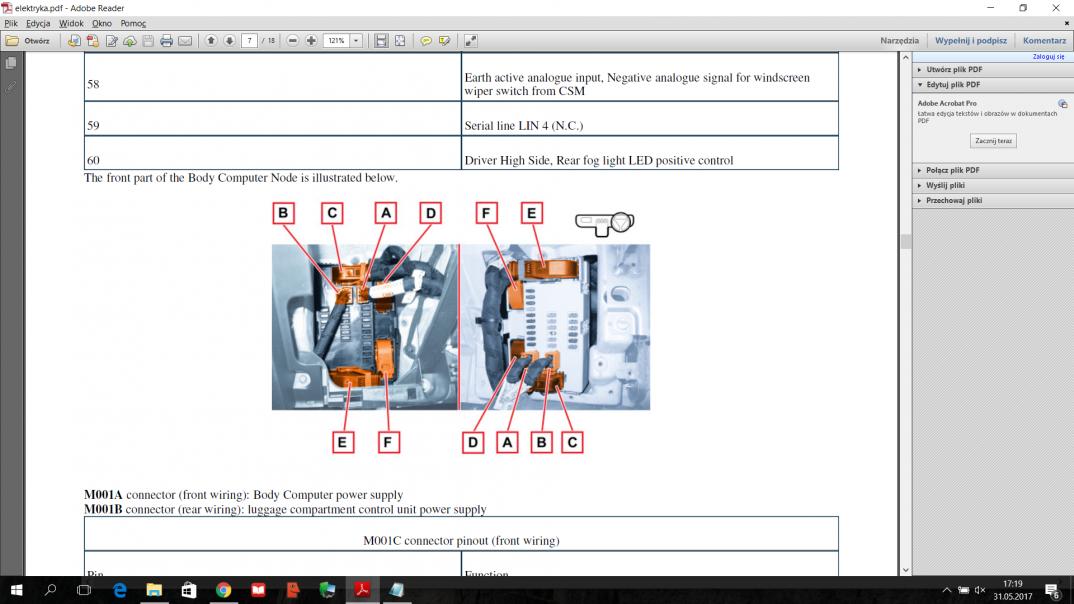The height and width of the screenshot is (604, 1074).
Task: Zoom out with the minus button
Action: click(x=292, y=41)
